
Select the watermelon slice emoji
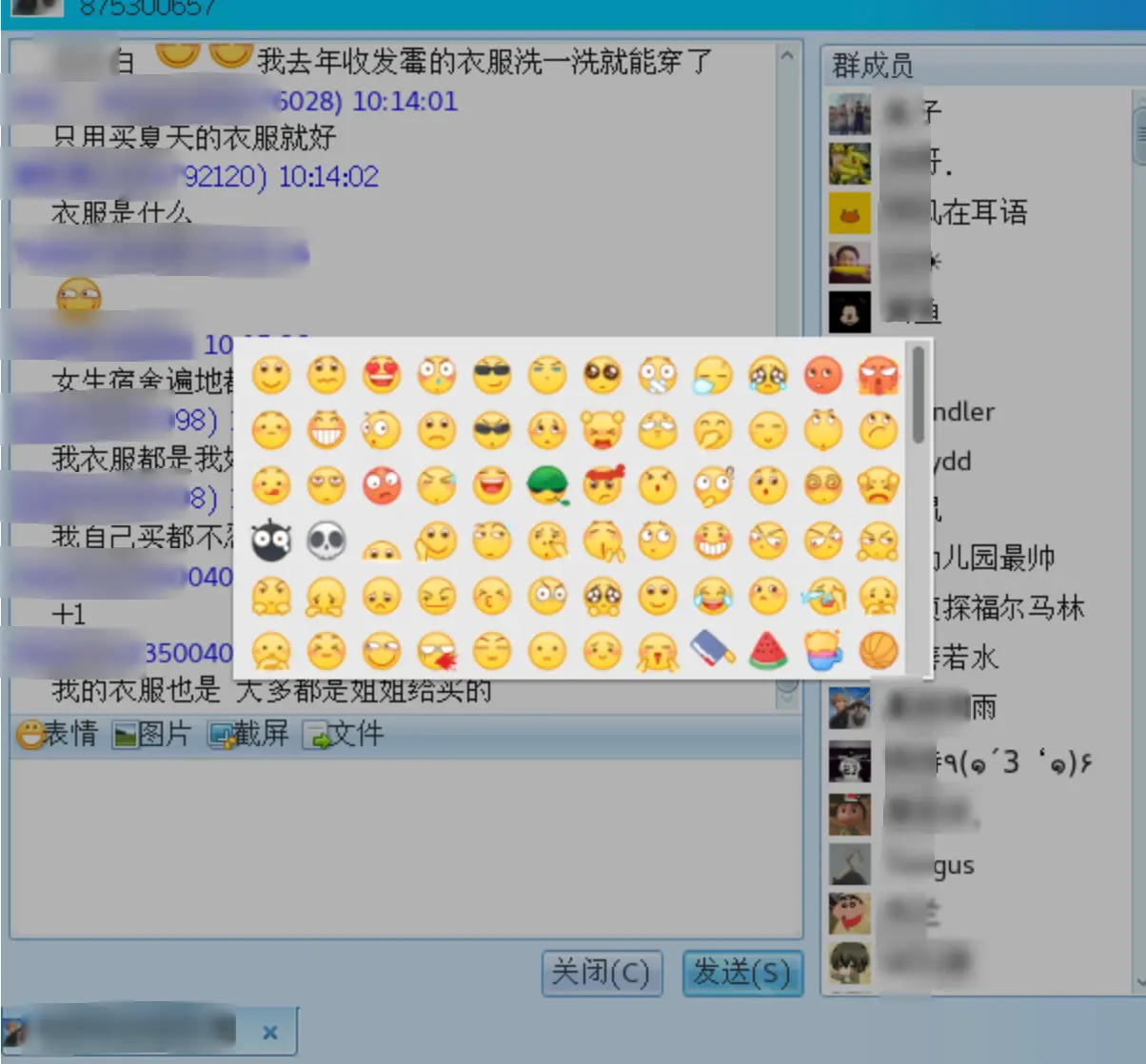(x=768, y=653)
